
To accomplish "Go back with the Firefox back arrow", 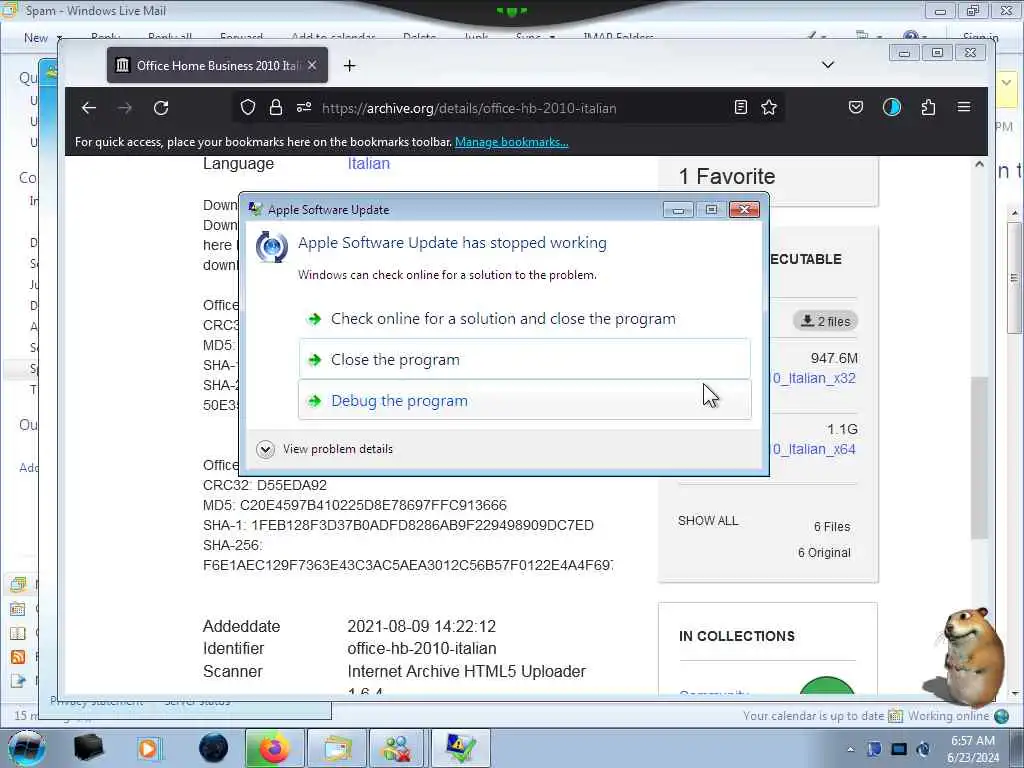I will [x=89, y=108].
